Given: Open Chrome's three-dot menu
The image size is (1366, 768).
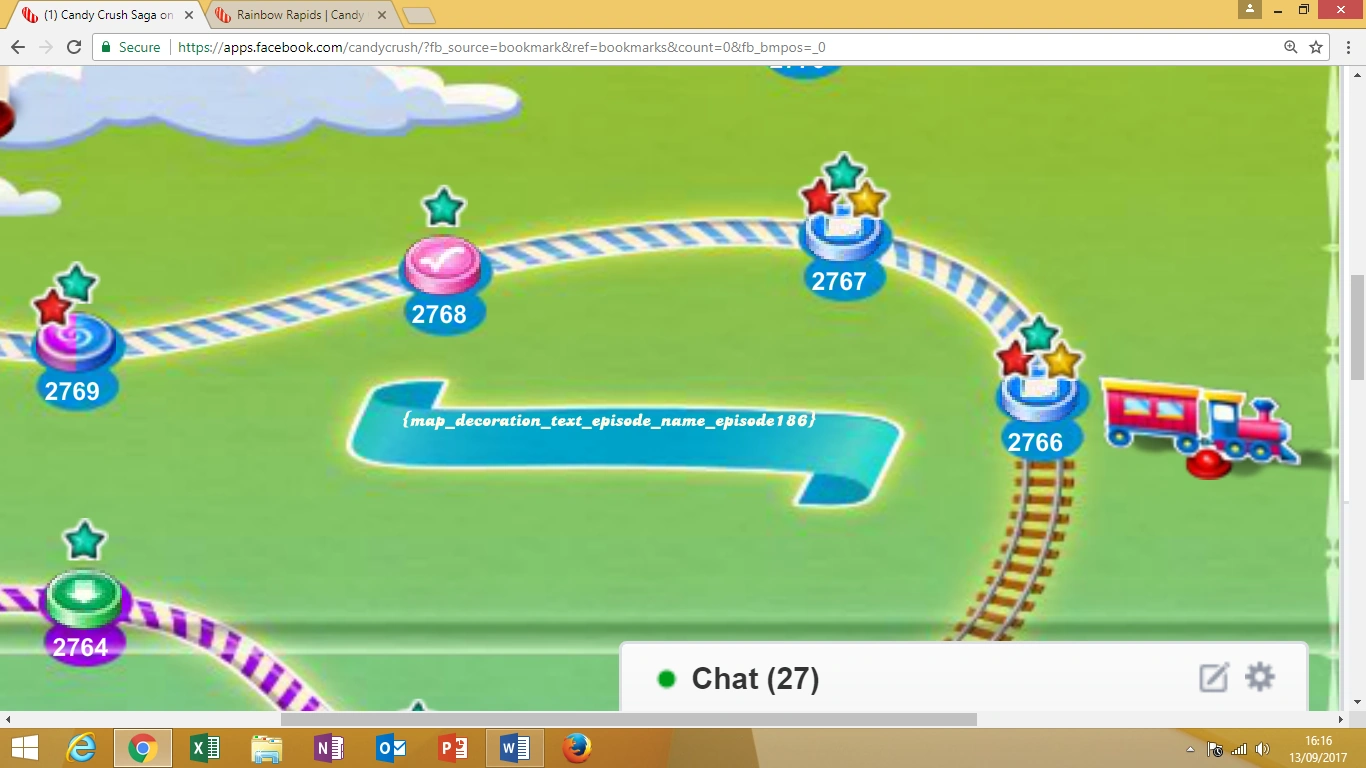Looking at the screenshot, I should click(x=1347, y=47).
